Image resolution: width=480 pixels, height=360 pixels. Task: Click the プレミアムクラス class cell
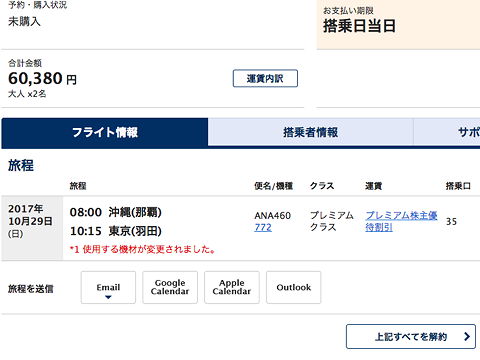(x=331, y=221)
